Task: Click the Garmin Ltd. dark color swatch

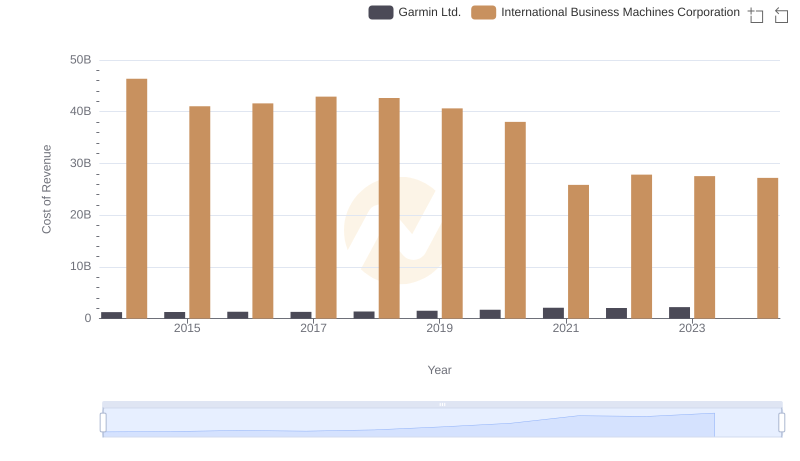Action: pyautogui.click(x=381, y=12)
